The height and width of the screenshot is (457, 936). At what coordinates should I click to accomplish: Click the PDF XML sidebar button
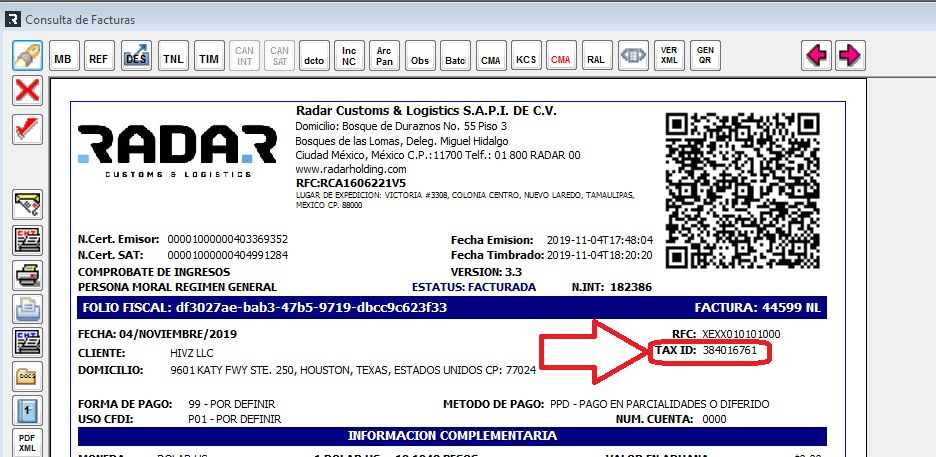click(x=27, y=443)
